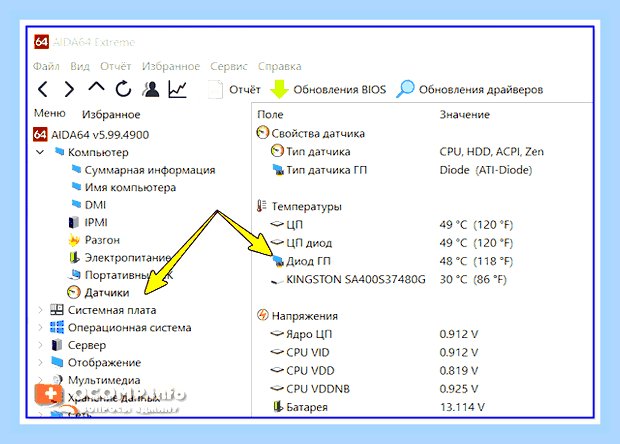Select Мультимедиа in the tree
This screenshot has width=620, height=444.
(x=104, y=380)
